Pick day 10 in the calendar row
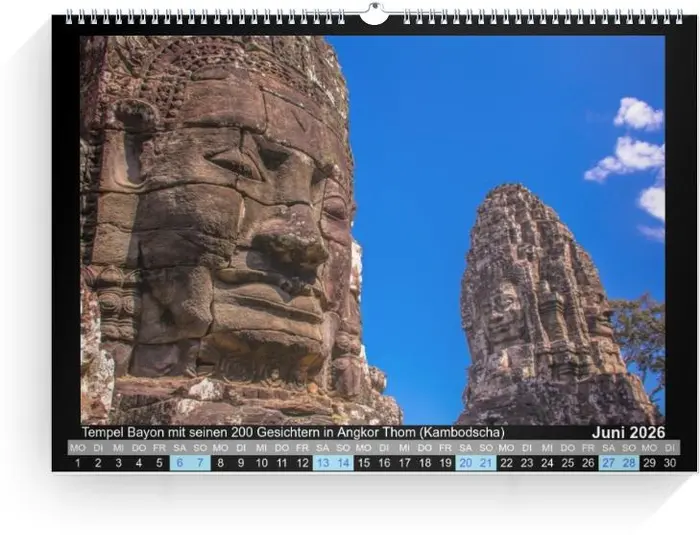The image size is (700, 535). [x=261, y=463]
